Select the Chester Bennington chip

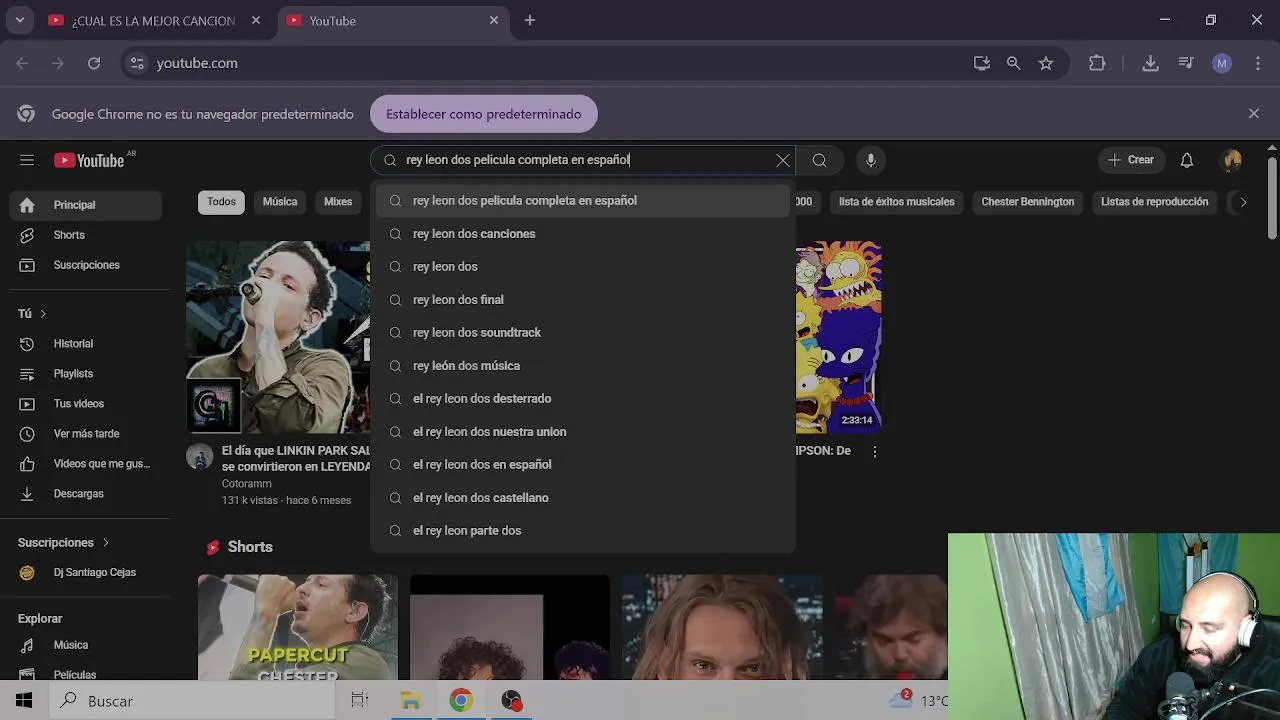pyautogui.click(x=1028, y=202)
